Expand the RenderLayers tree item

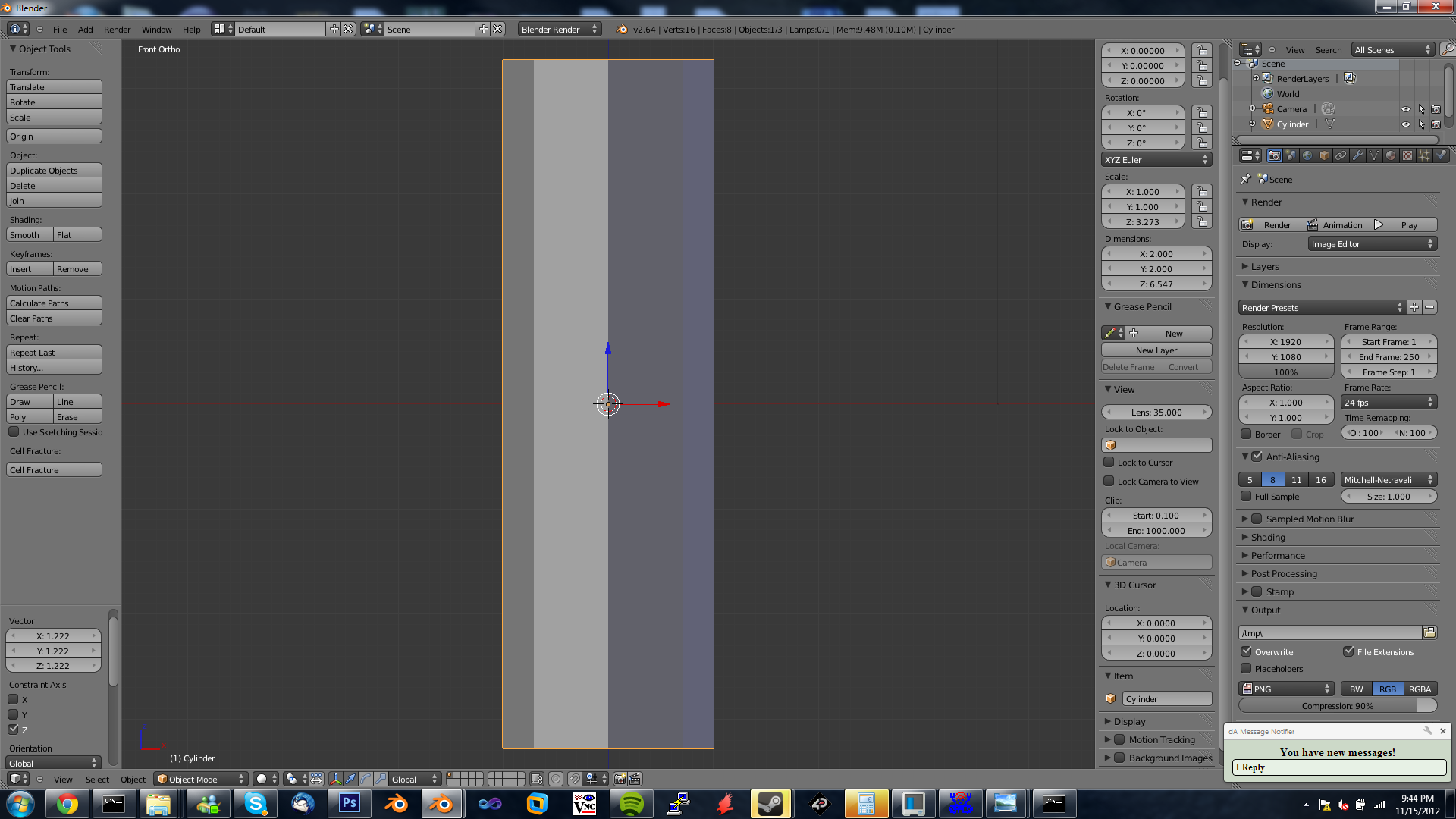(1256, 78)
